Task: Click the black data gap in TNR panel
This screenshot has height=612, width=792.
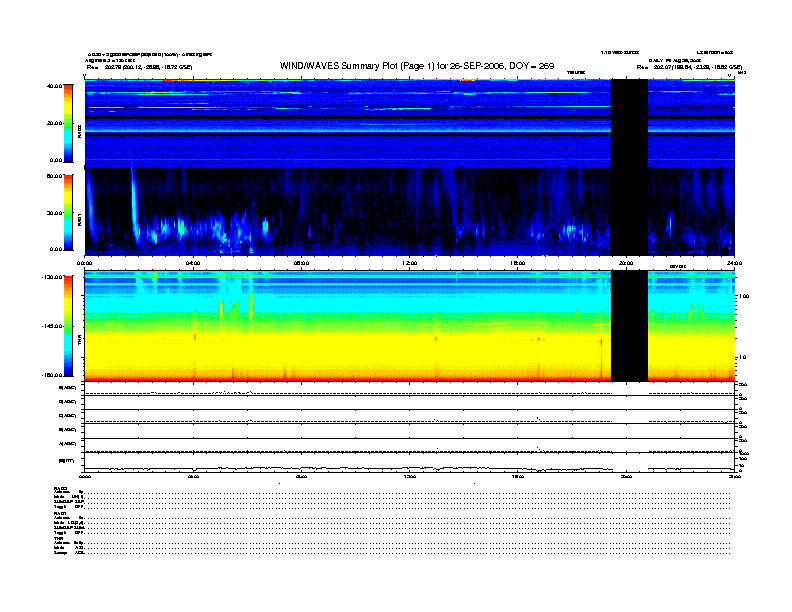Action: pos(629,326)
